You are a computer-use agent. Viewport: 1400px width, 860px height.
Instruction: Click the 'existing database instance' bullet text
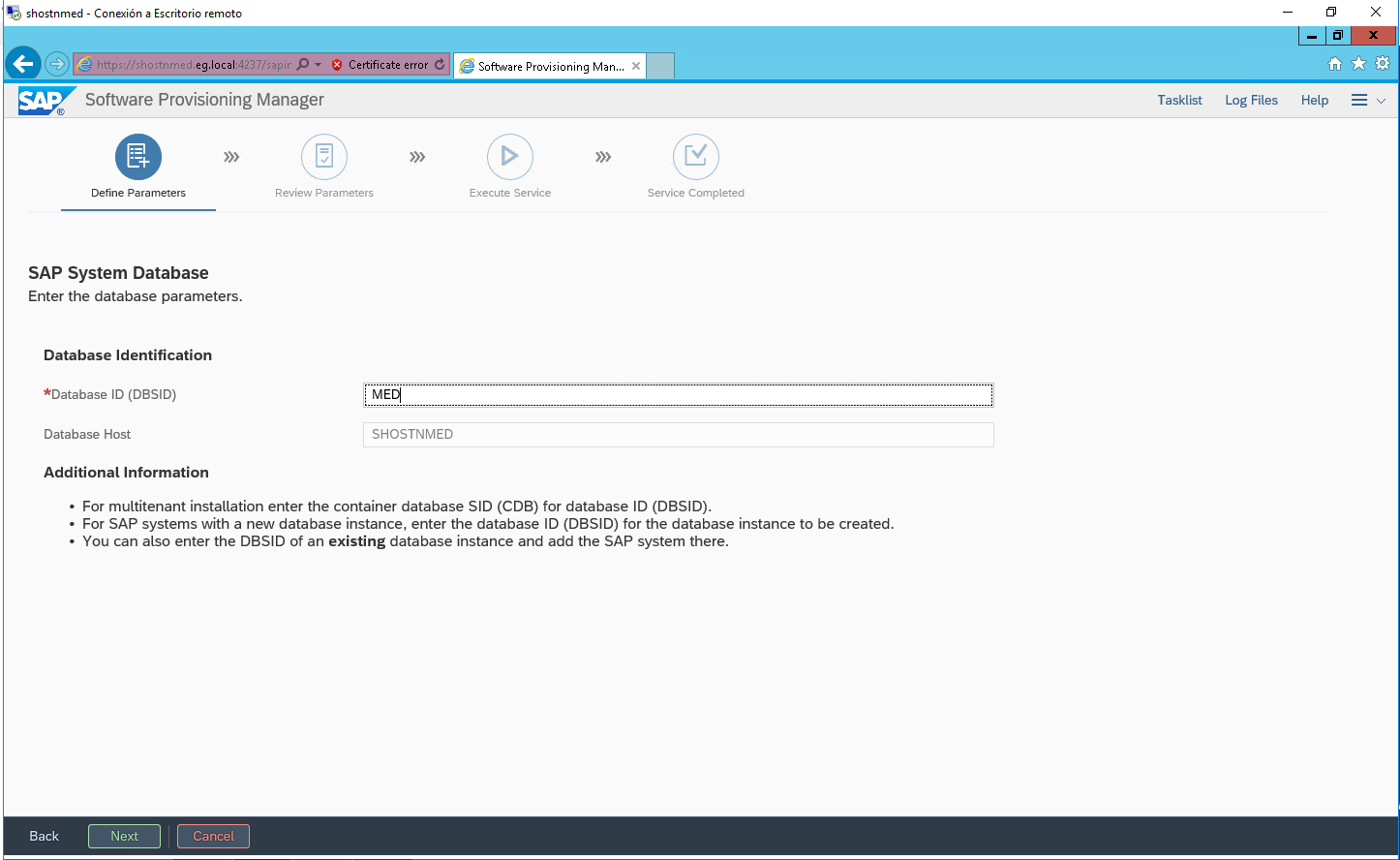(x=406, y=541)
